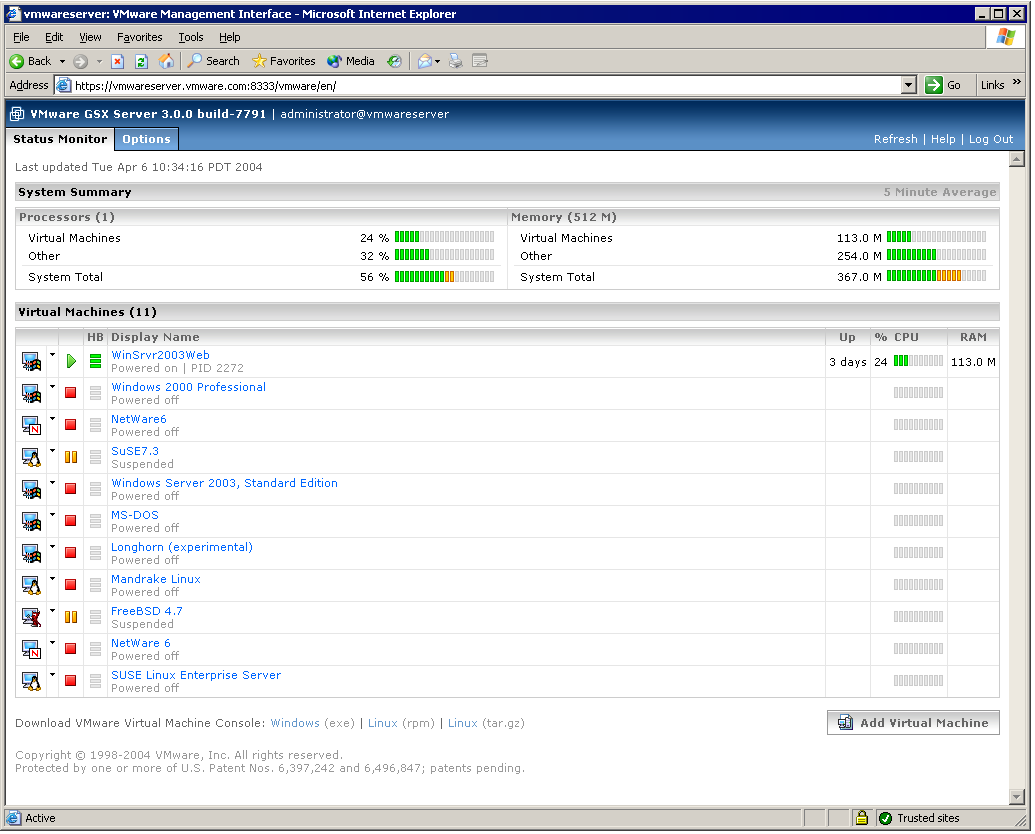Click the Home icon in browser toolbar
Screen dimensions: 1035x834
pos(166,61)
